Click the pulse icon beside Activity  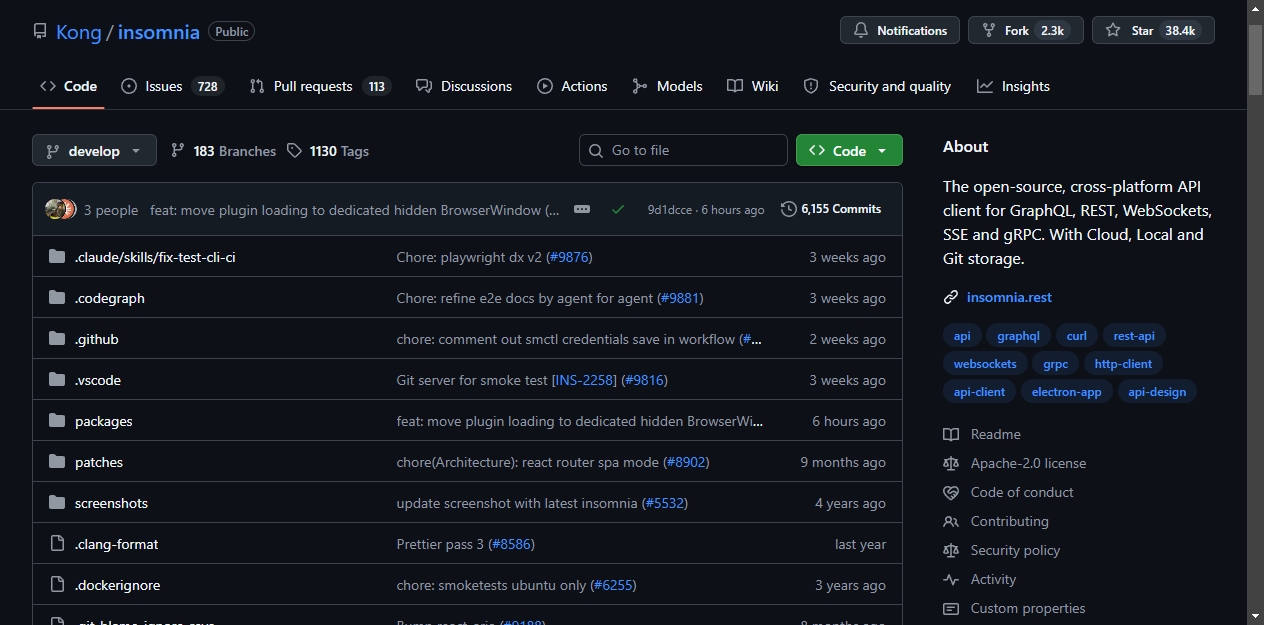[951, 579]
